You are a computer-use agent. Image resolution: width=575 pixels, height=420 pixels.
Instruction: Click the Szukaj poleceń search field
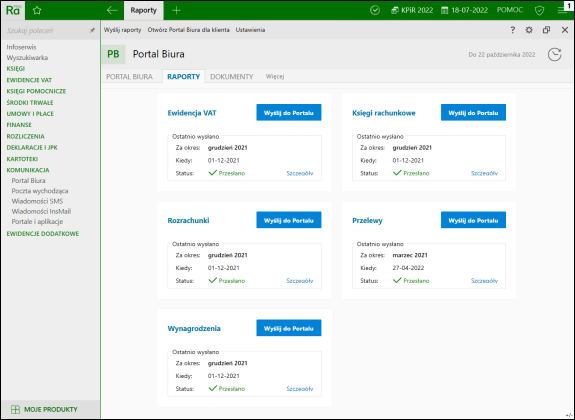tap(46, 30)
